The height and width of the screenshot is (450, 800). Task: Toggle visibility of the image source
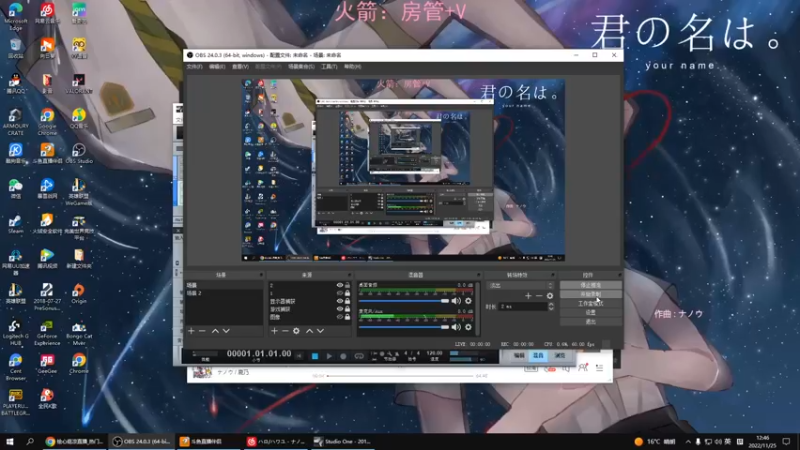pos(340,317)
